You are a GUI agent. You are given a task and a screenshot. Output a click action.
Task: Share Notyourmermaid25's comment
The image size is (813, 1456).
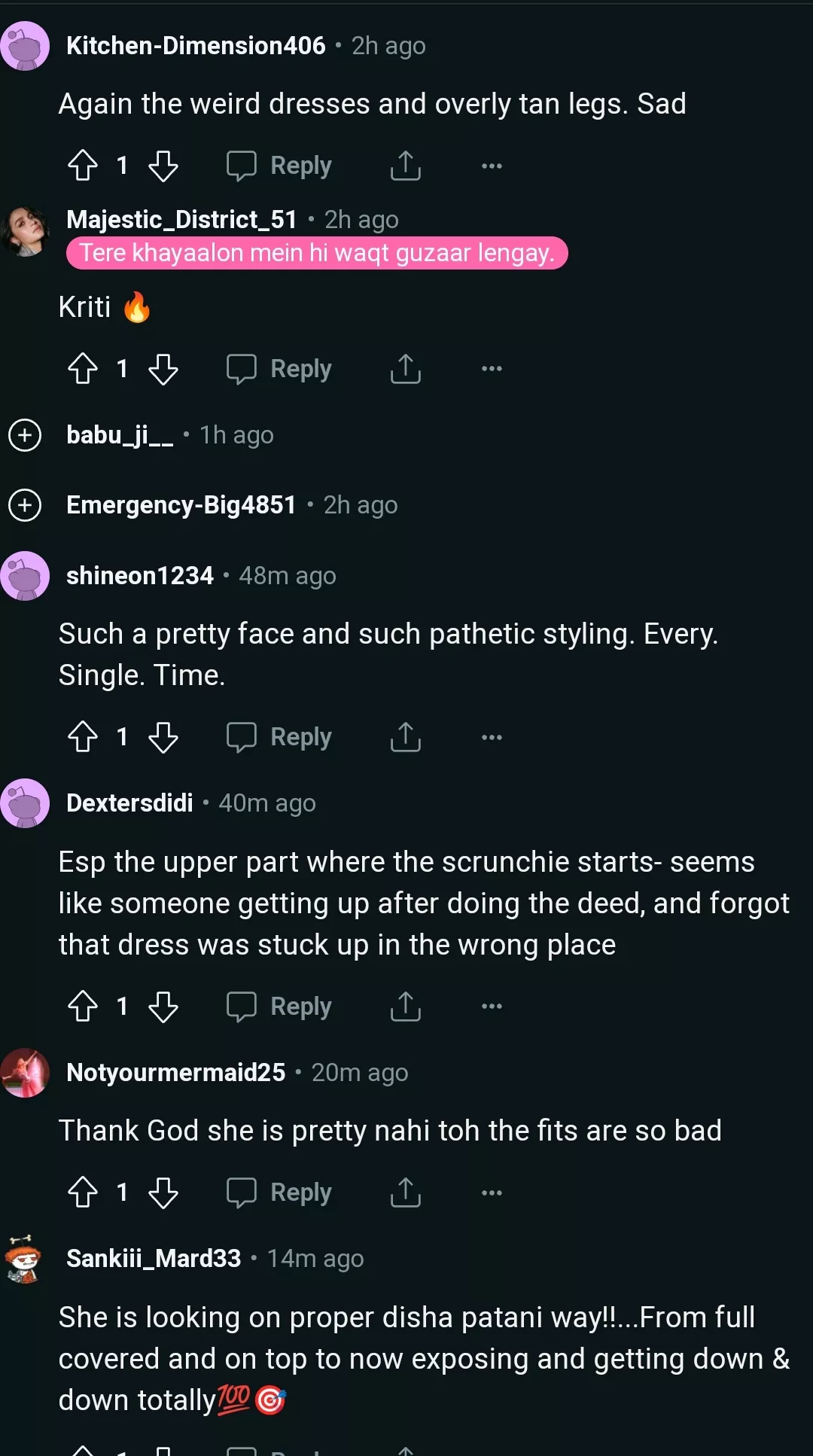pos(405,1192)
